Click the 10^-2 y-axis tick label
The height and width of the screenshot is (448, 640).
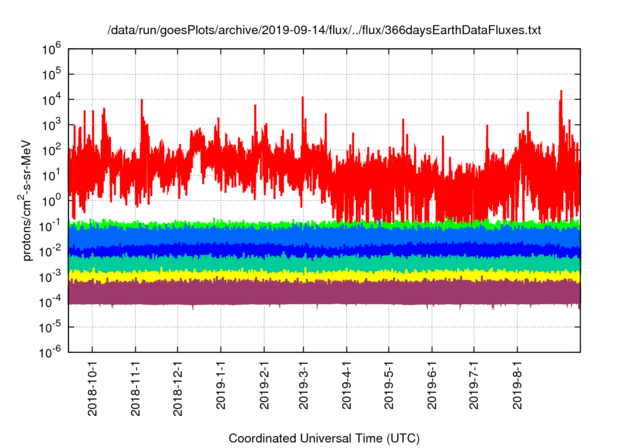tap(50, 252)
